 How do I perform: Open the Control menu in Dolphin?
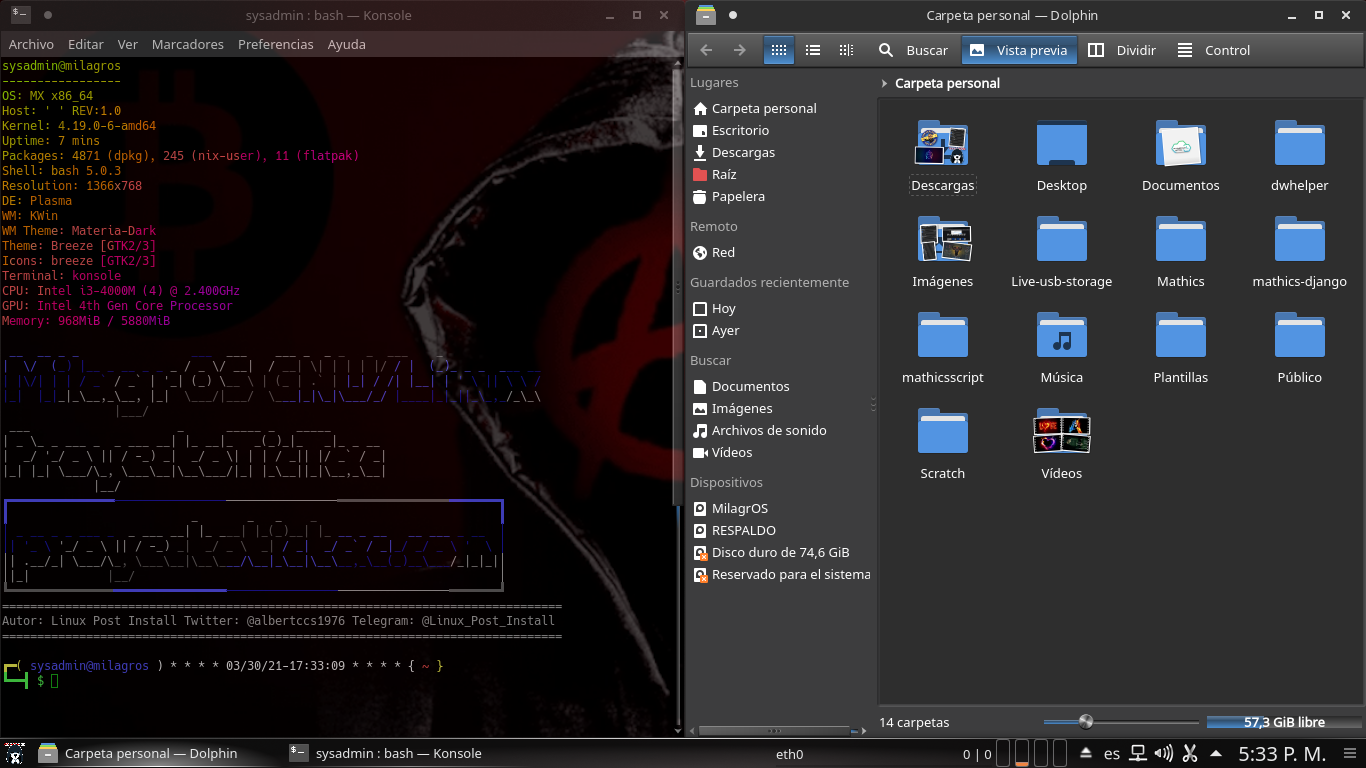coord(1214,50)
